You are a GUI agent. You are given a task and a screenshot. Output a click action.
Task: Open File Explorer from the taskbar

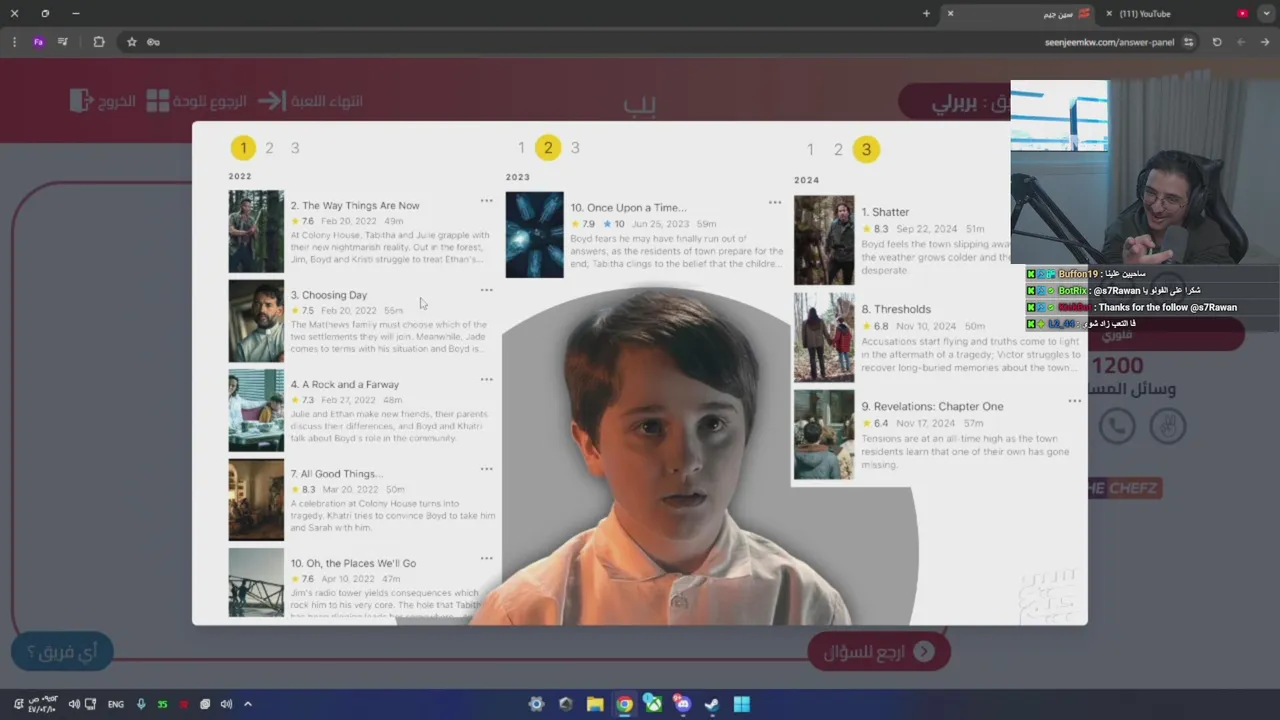[595, 704]
